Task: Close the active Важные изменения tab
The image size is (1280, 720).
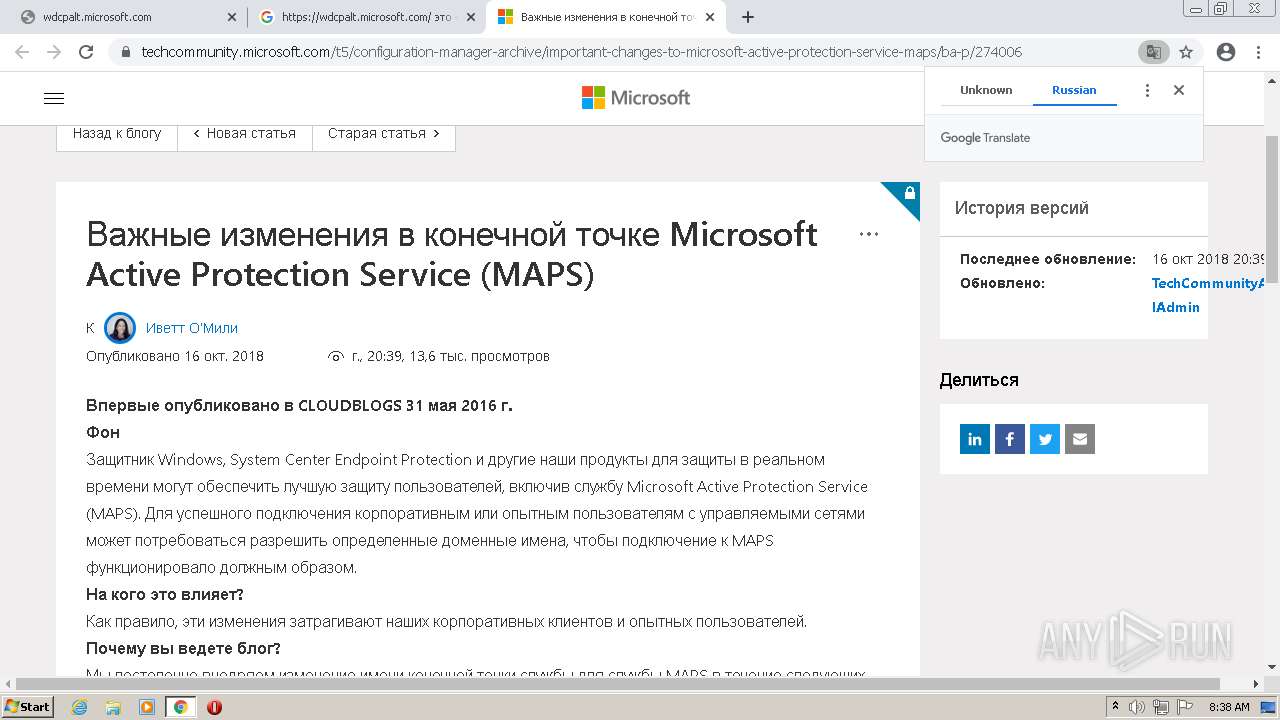Action: (x=710, y=17)
